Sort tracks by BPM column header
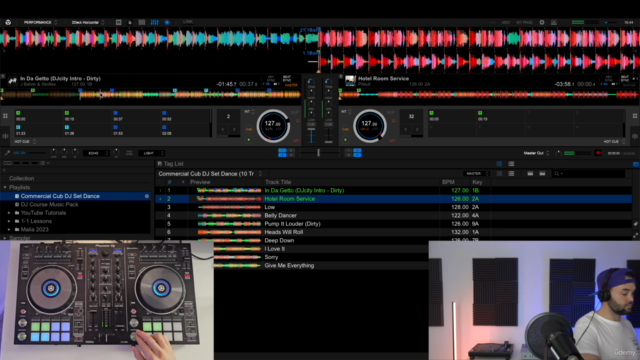 448,182
